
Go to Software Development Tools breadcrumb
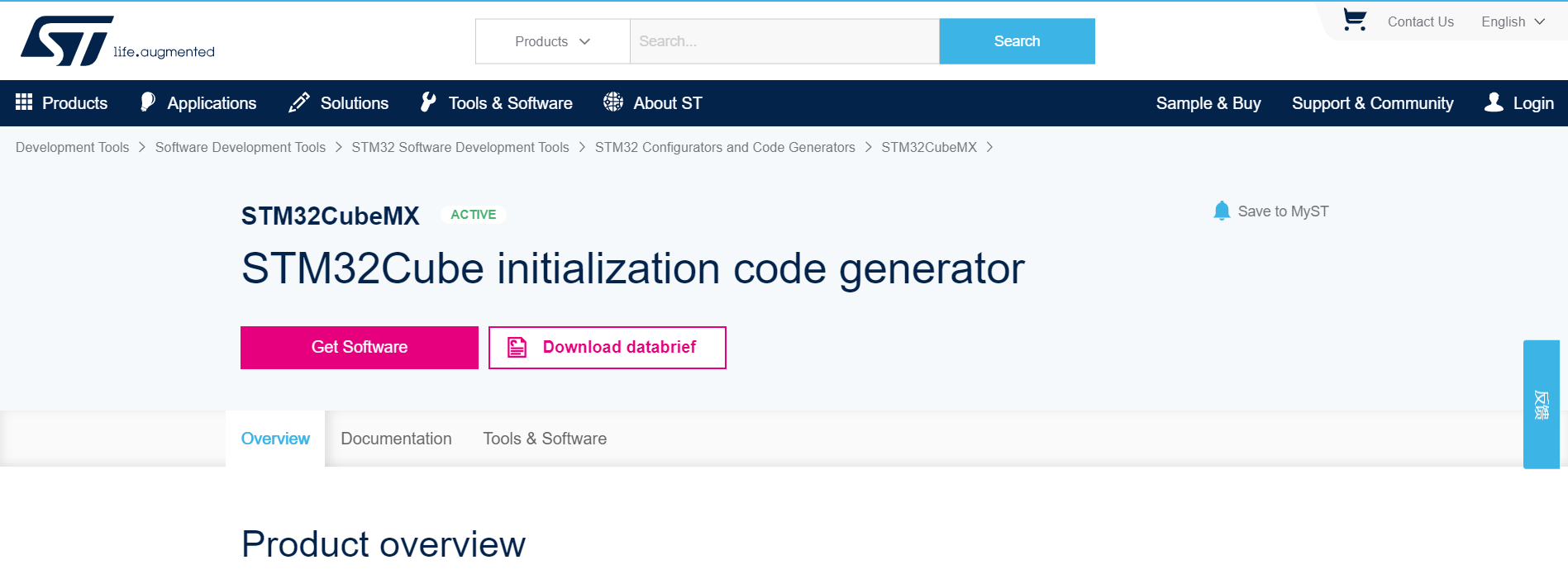tap(241, 147)
